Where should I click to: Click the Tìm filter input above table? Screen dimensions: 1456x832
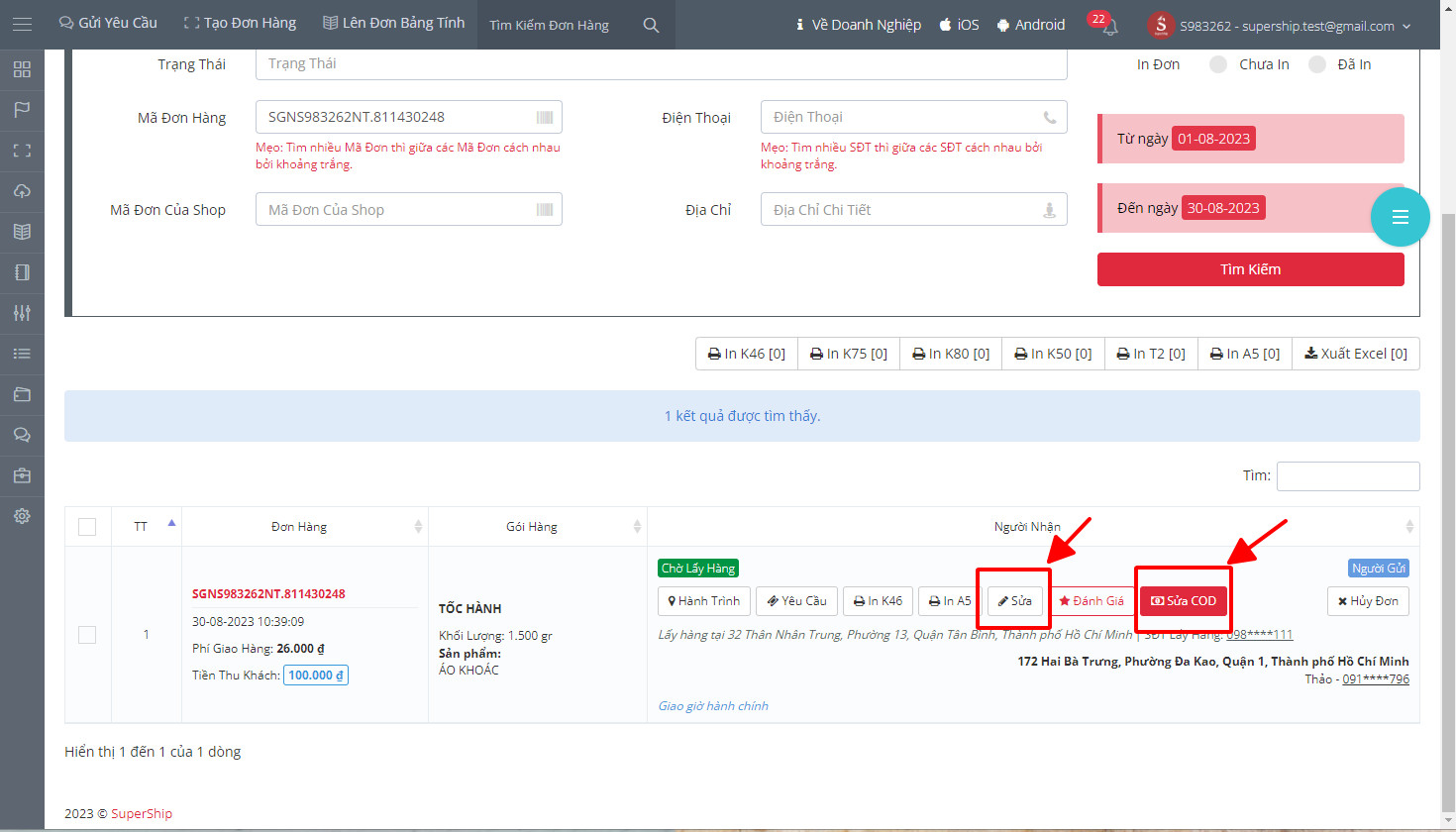coord(1348,476)
